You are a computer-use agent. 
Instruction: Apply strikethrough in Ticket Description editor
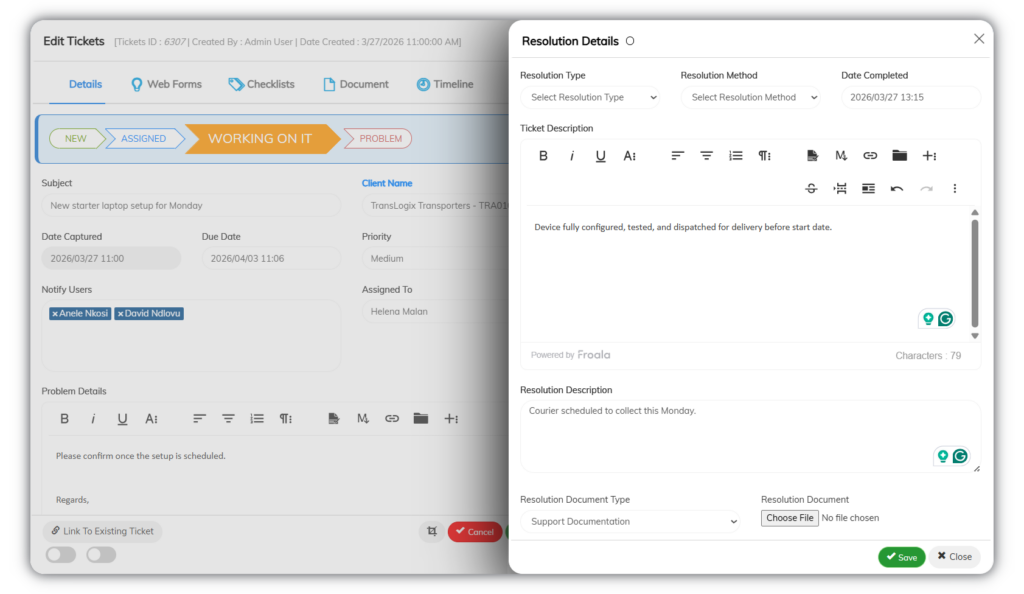pos(811,188)
